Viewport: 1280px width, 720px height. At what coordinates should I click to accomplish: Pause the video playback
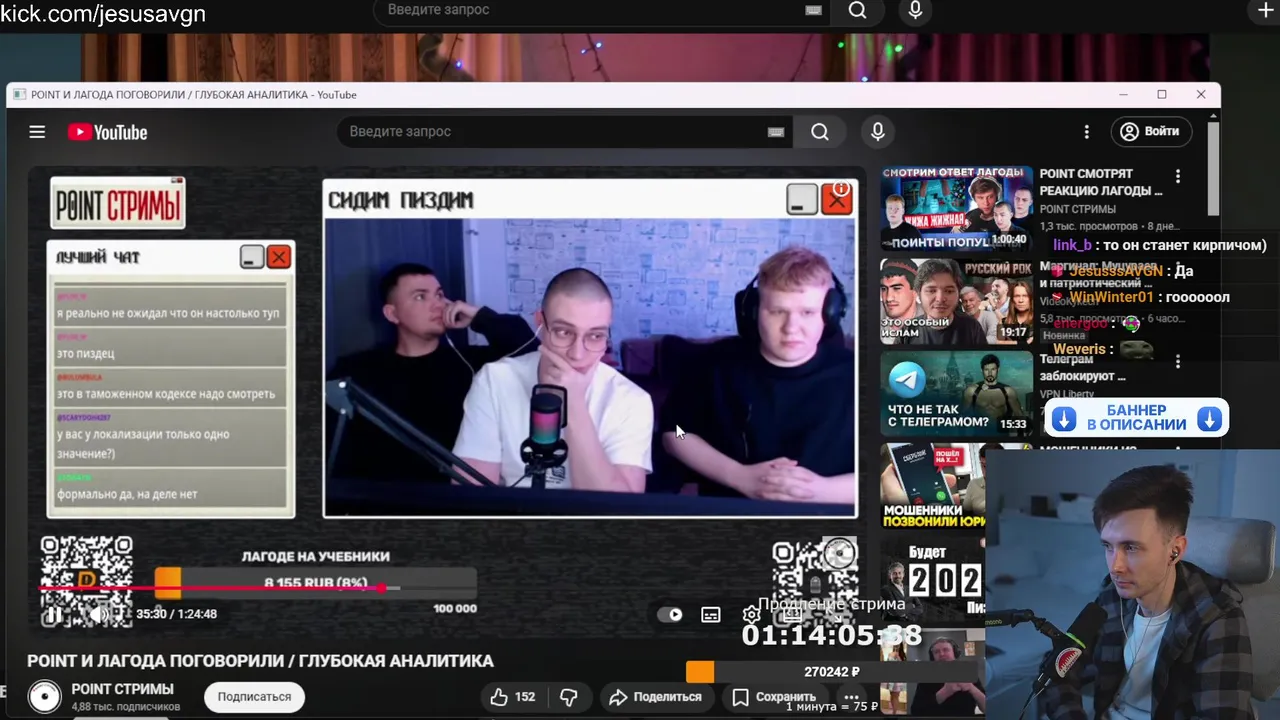[54, 614]
